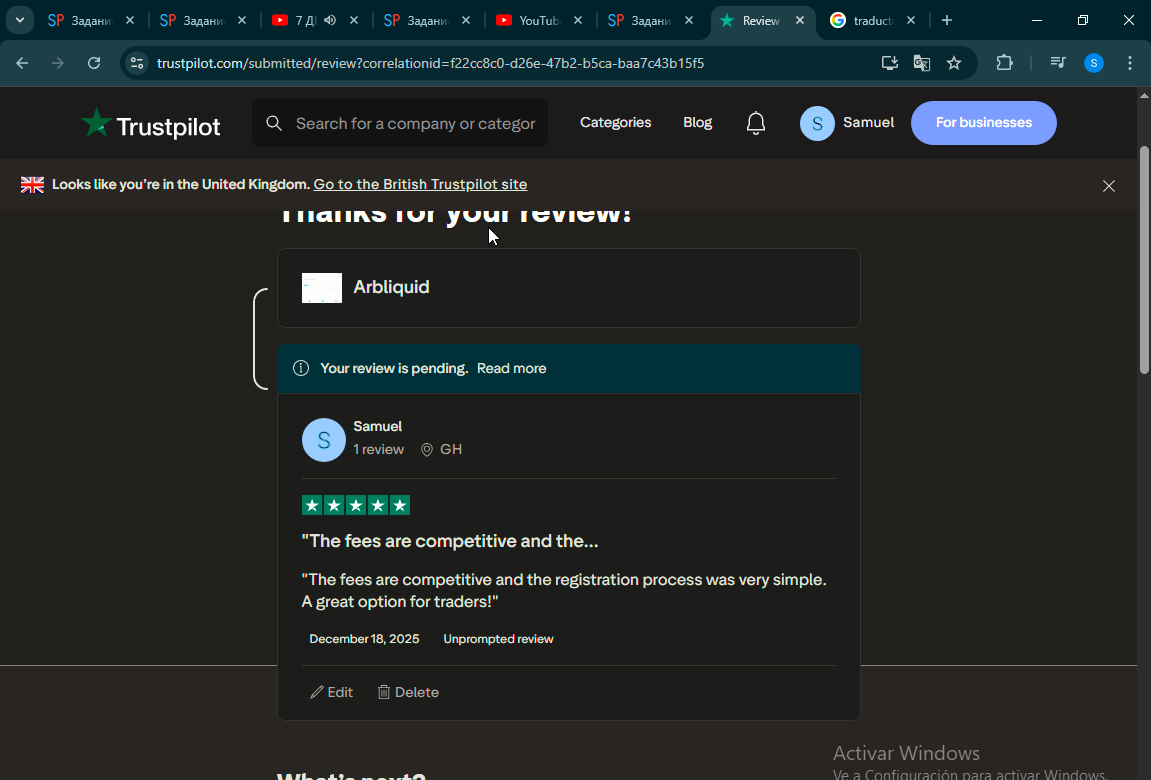Install app icon in address bar
The height and width of the screenshot is (780, 1151).
[x=890, y=63]
